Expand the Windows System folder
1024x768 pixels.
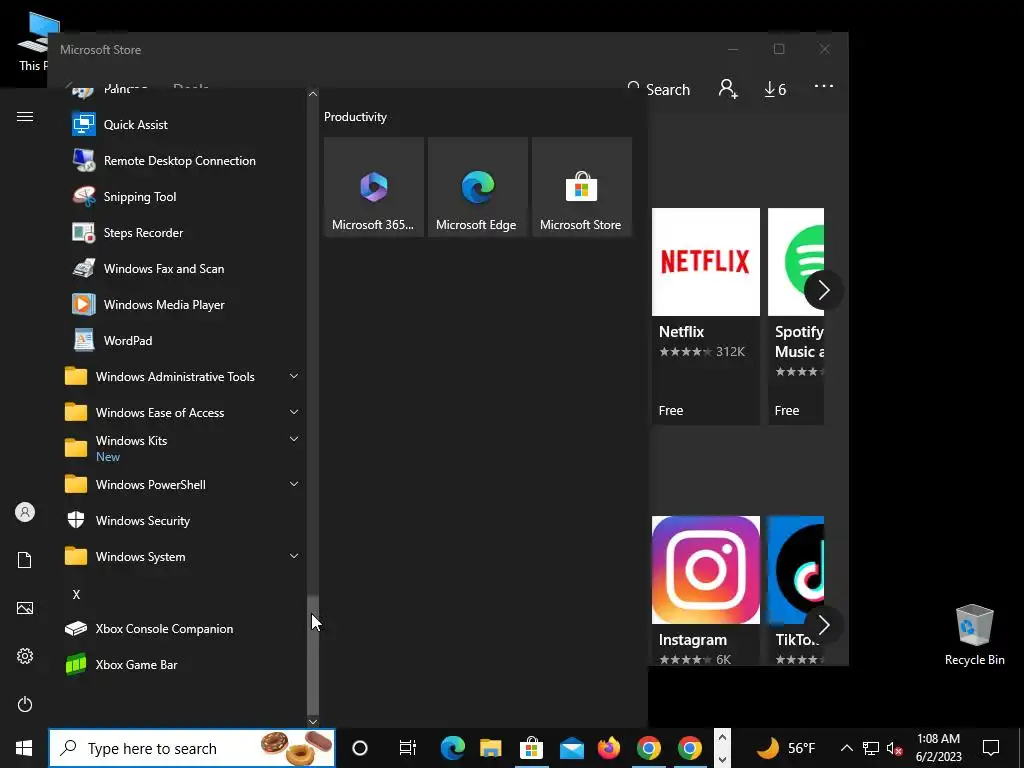(x=183, y=556)
